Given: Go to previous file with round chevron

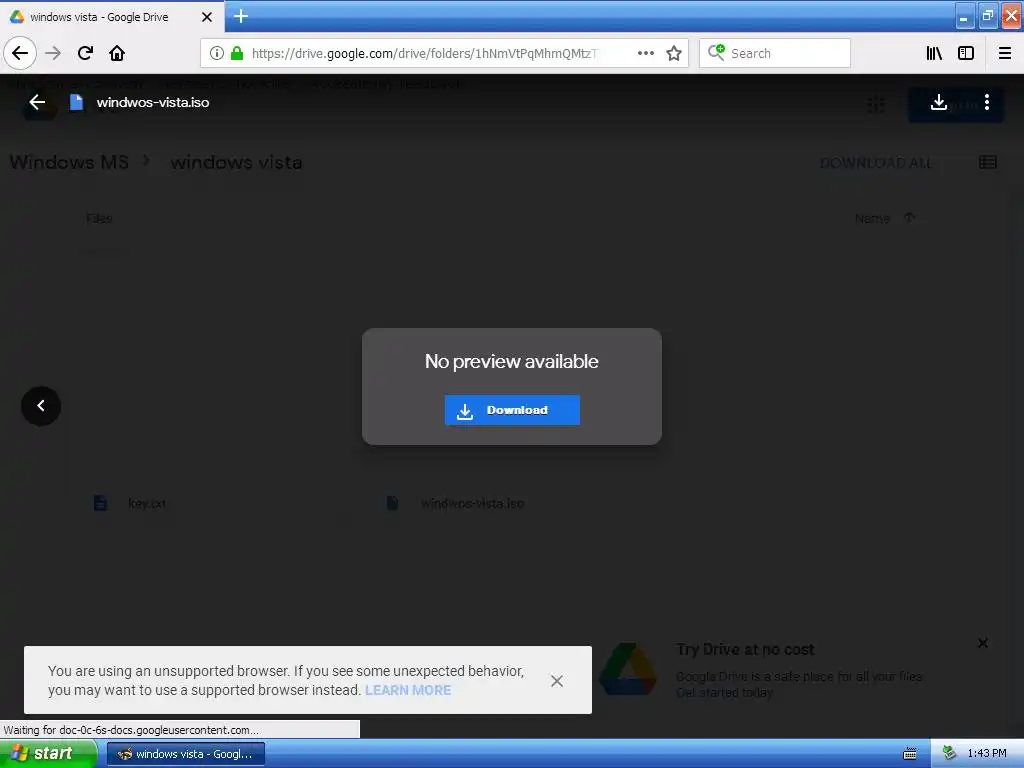Looking at the screenshot, I should click(40, 406).
